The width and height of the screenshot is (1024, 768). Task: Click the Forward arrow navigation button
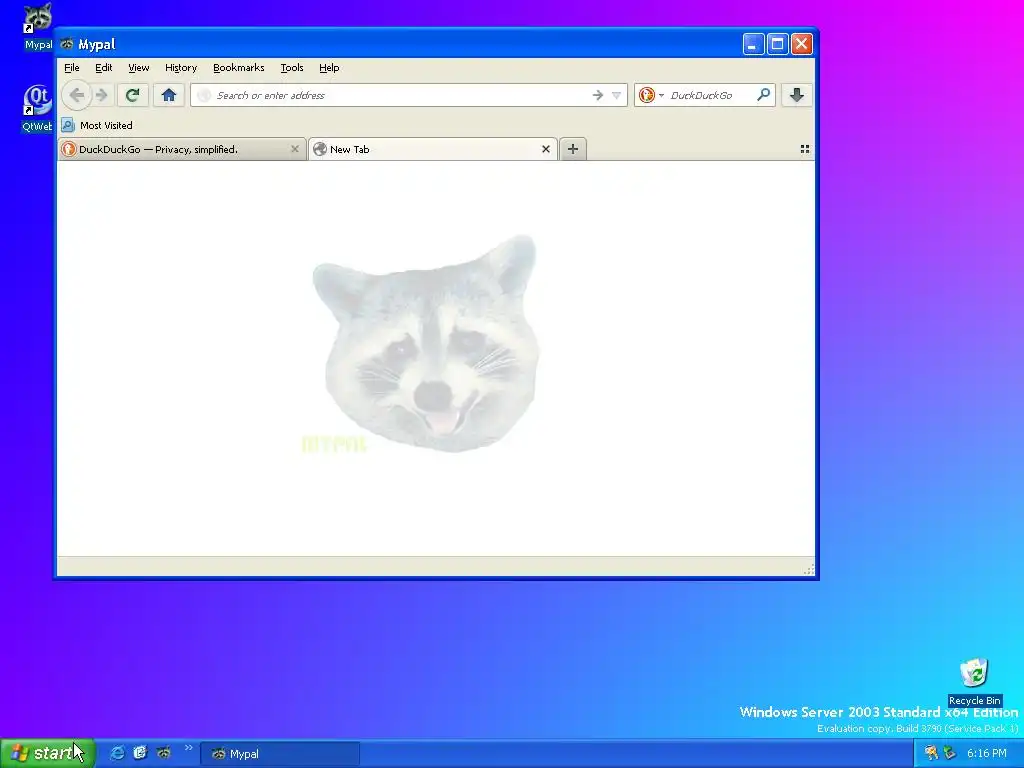(x=101, y=95)
